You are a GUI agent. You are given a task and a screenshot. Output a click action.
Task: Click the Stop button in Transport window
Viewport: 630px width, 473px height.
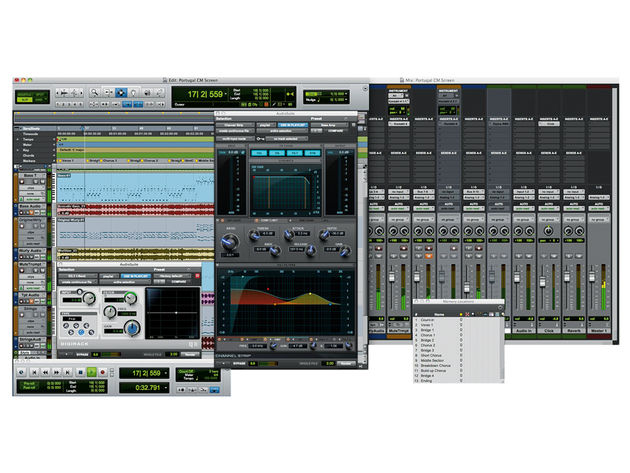coord(82,371)
